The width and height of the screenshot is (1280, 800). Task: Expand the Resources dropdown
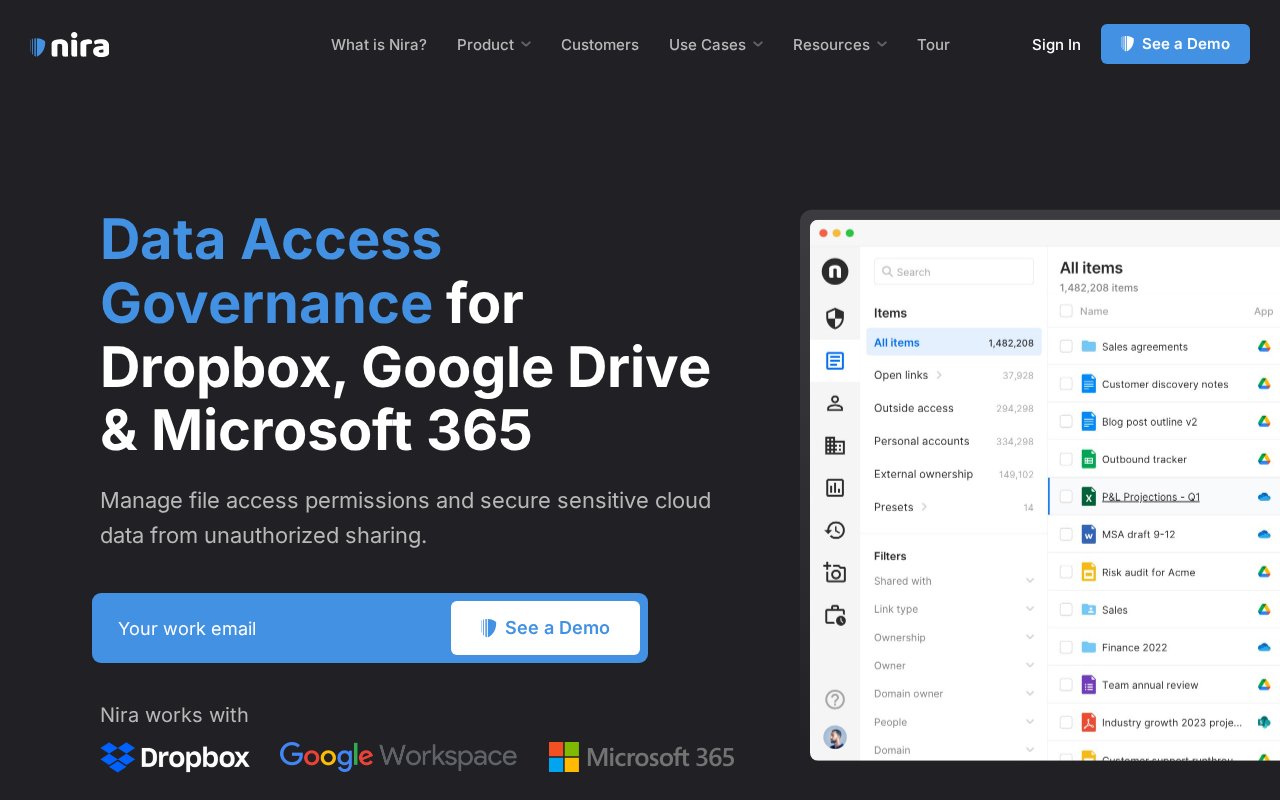click(840, 45)
